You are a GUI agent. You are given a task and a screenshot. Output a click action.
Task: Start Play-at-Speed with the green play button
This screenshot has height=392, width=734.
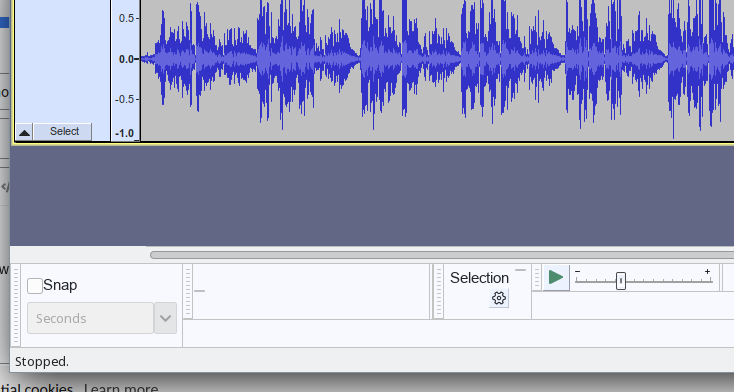[556, 277]
